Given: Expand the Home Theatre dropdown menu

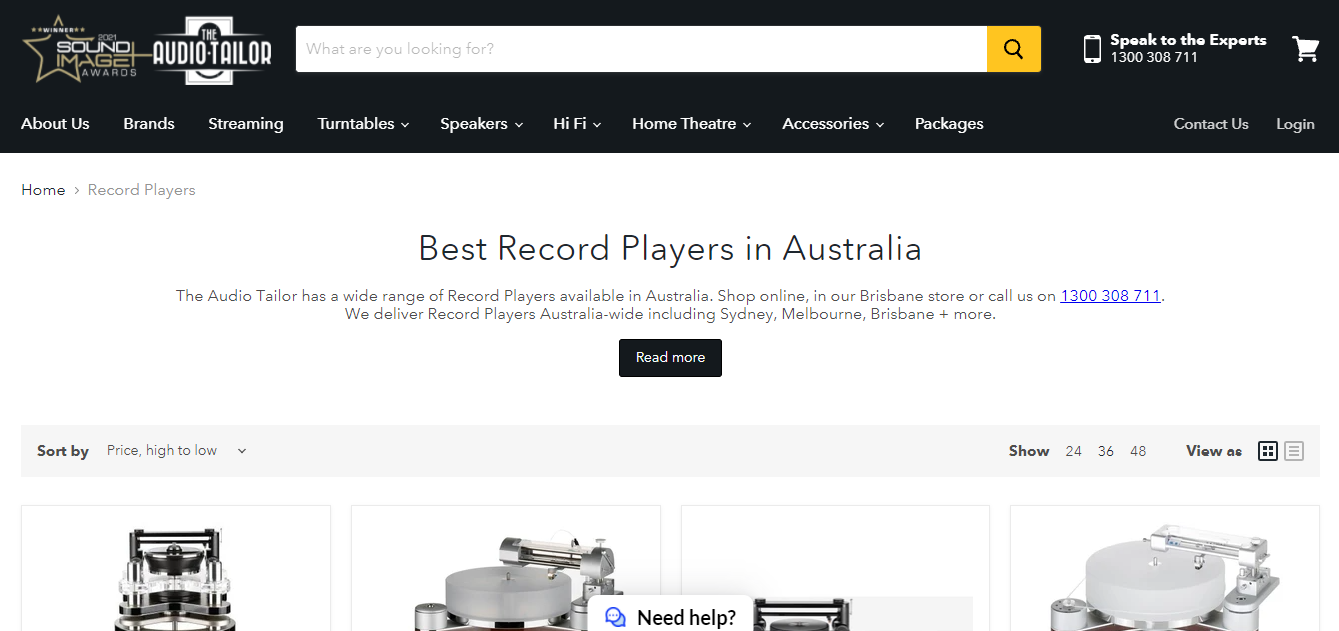Looking at the screenshot, I should point(691,124).
